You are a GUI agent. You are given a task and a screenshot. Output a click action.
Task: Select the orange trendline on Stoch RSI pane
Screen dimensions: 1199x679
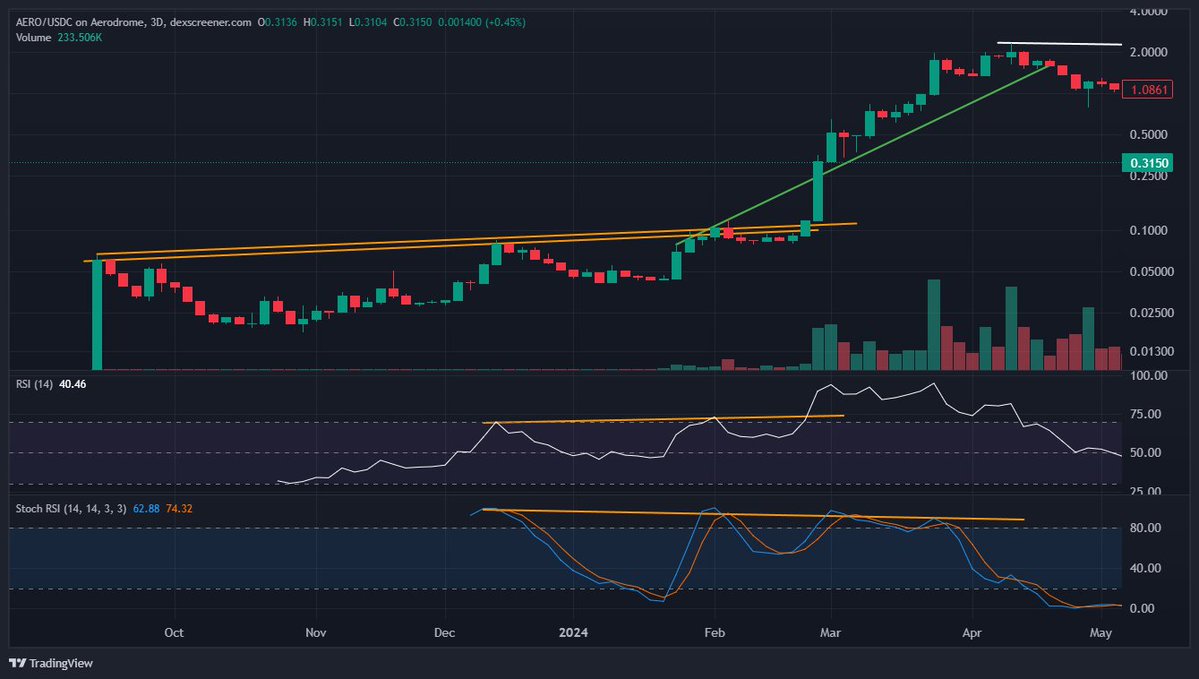[x=750, y=514]
